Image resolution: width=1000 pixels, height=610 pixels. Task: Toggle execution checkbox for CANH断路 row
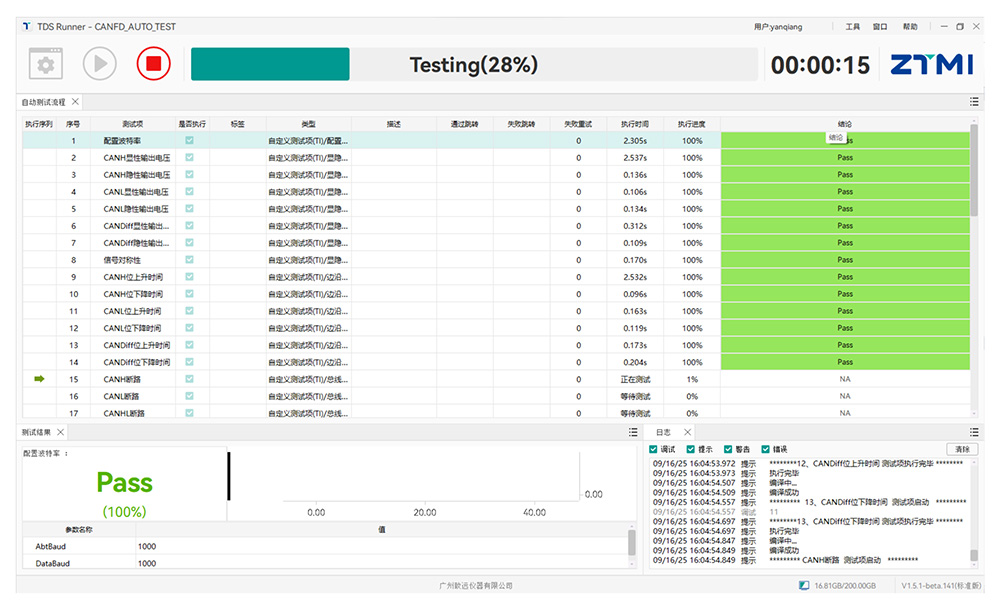click(x=189, y=379)
